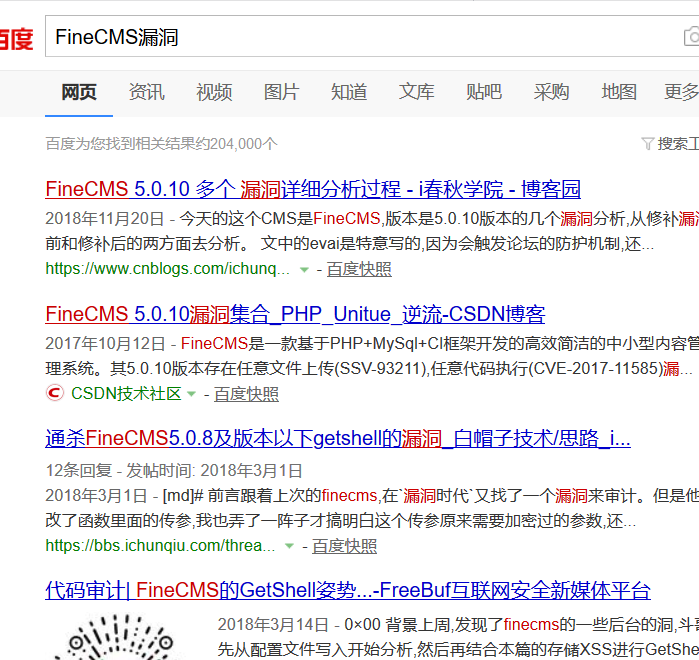Image resolution: width=699 pixels, height=660 pixels.
Task: Click text 12条回复 - 发帖时间
Action: click(120, 471)
